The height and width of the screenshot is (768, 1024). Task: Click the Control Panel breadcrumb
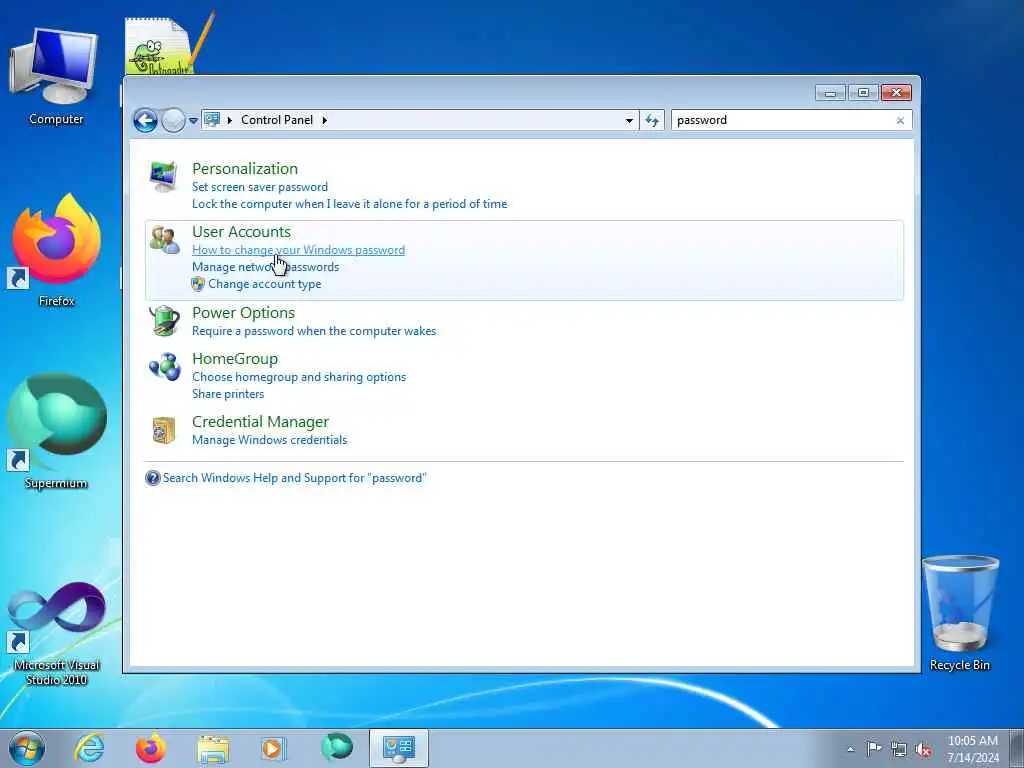coord(277,120)
